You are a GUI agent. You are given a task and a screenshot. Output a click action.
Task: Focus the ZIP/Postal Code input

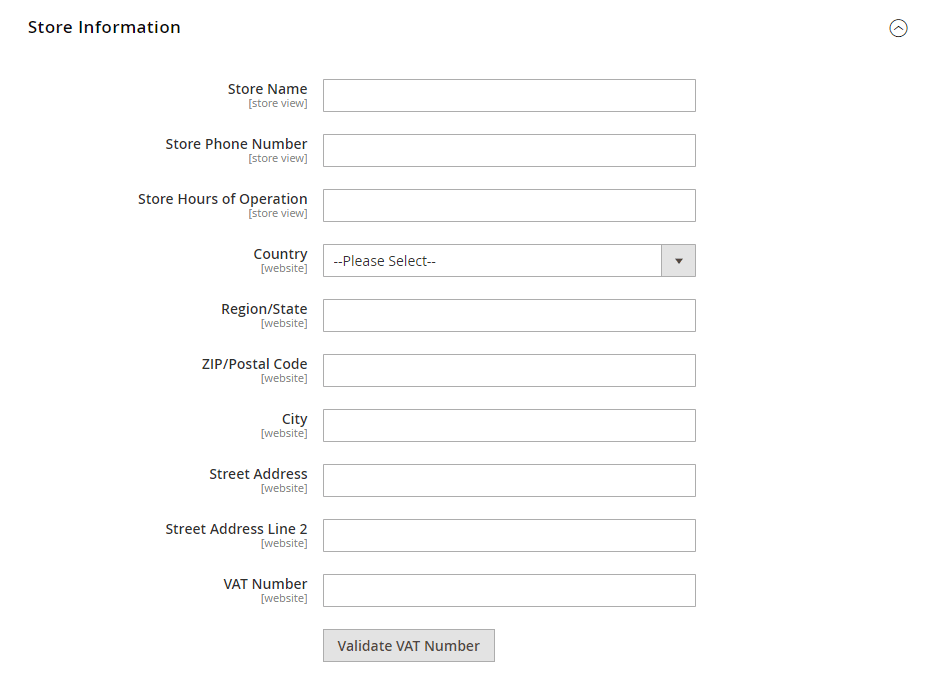(509, 371)
